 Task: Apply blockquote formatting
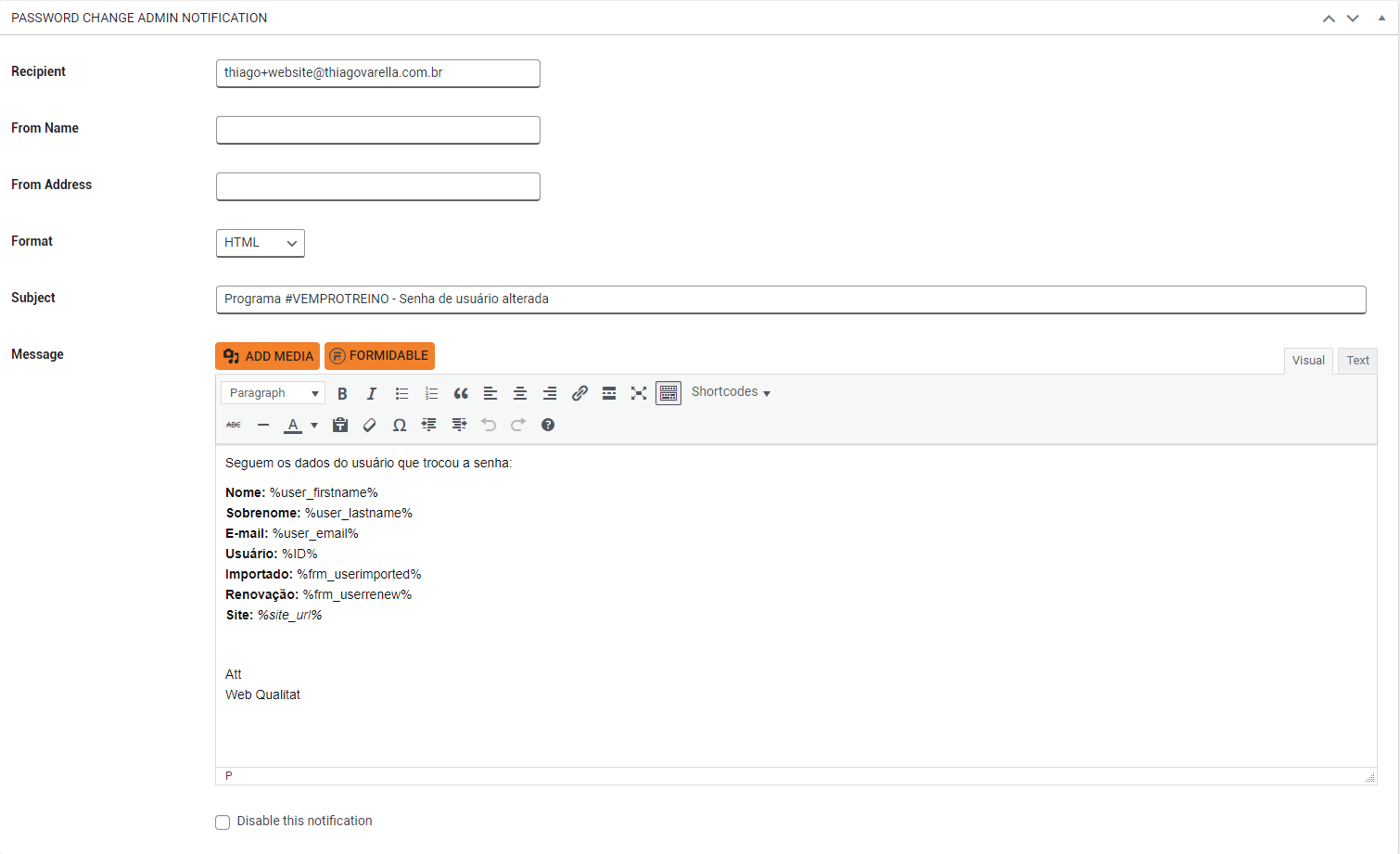[x=461, y=393]
